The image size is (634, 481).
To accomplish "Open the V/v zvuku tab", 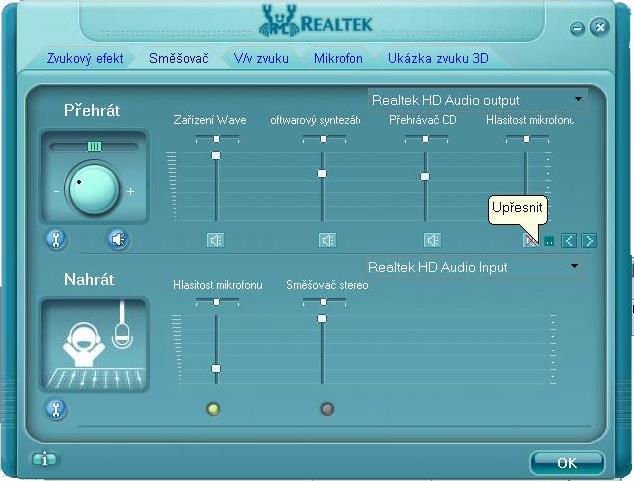I will (261, 59).
